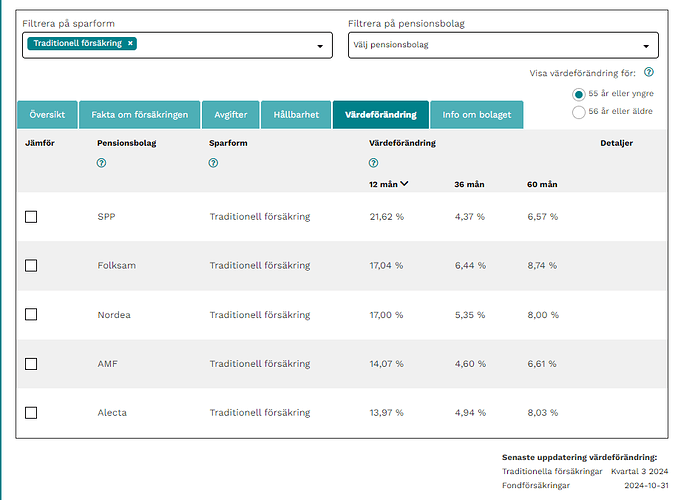Click the Folksam company name
The image size is (678, 500).
[x=117, y=266]
